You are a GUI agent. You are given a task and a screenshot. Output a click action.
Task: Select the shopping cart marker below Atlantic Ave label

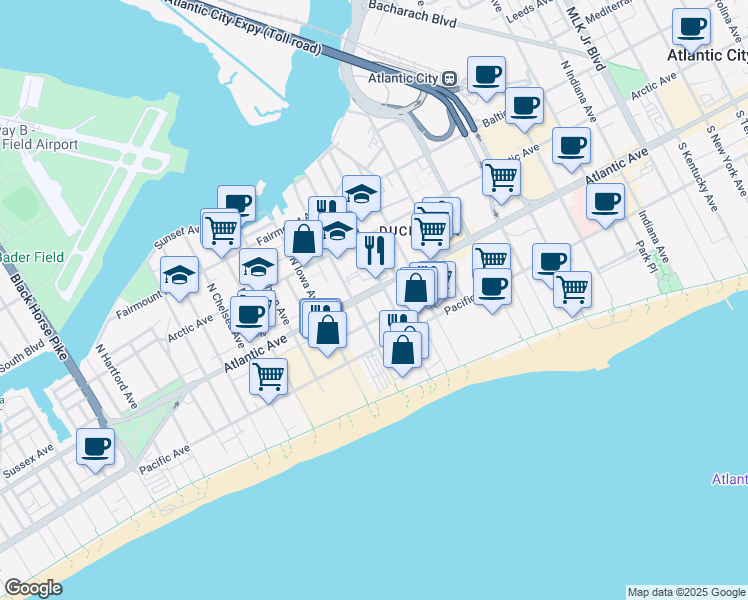268,377
